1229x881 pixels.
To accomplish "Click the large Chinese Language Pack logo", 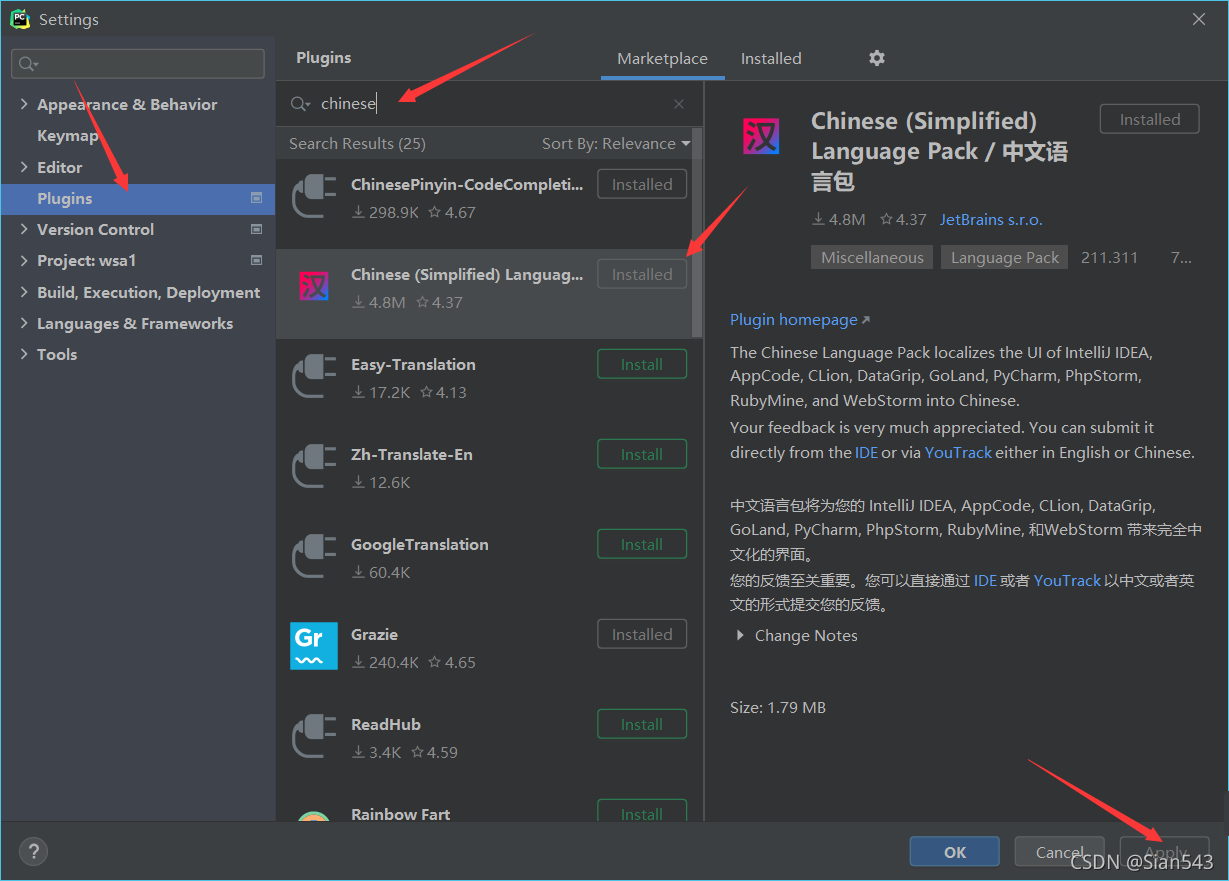I will click(761, 136).
